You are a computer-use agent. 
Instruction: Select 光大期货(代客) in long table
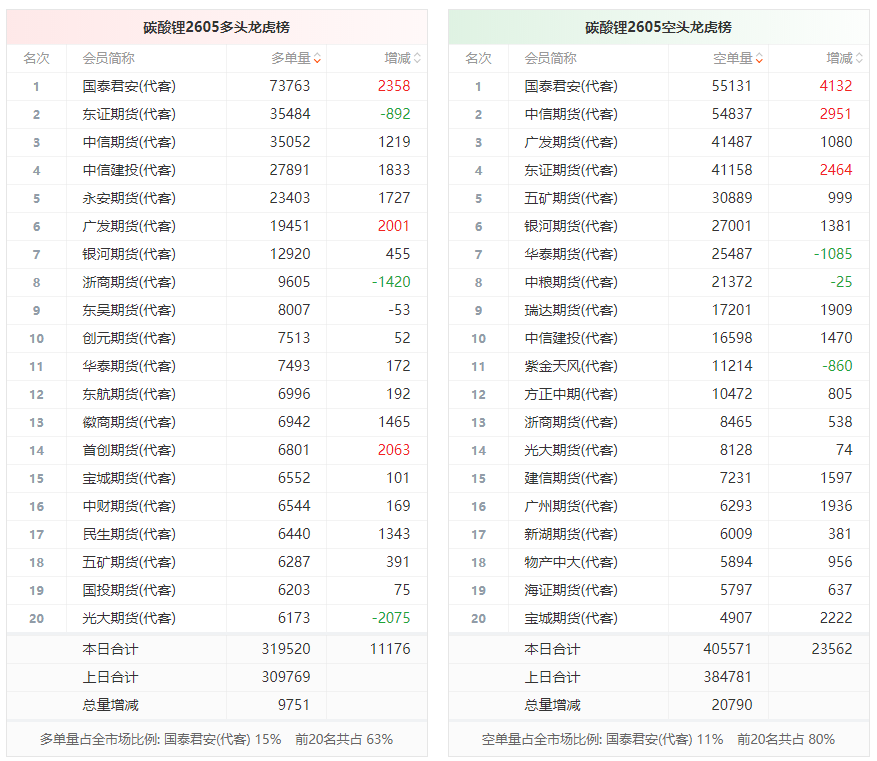129,618
